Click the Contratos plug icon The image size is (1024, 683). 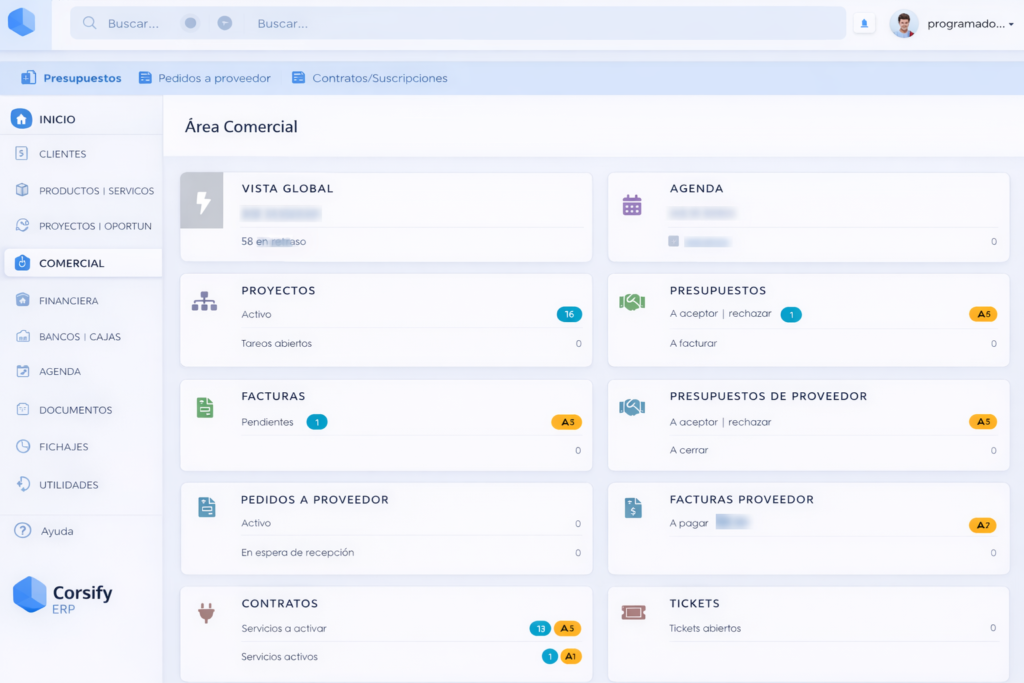point(206,613)
